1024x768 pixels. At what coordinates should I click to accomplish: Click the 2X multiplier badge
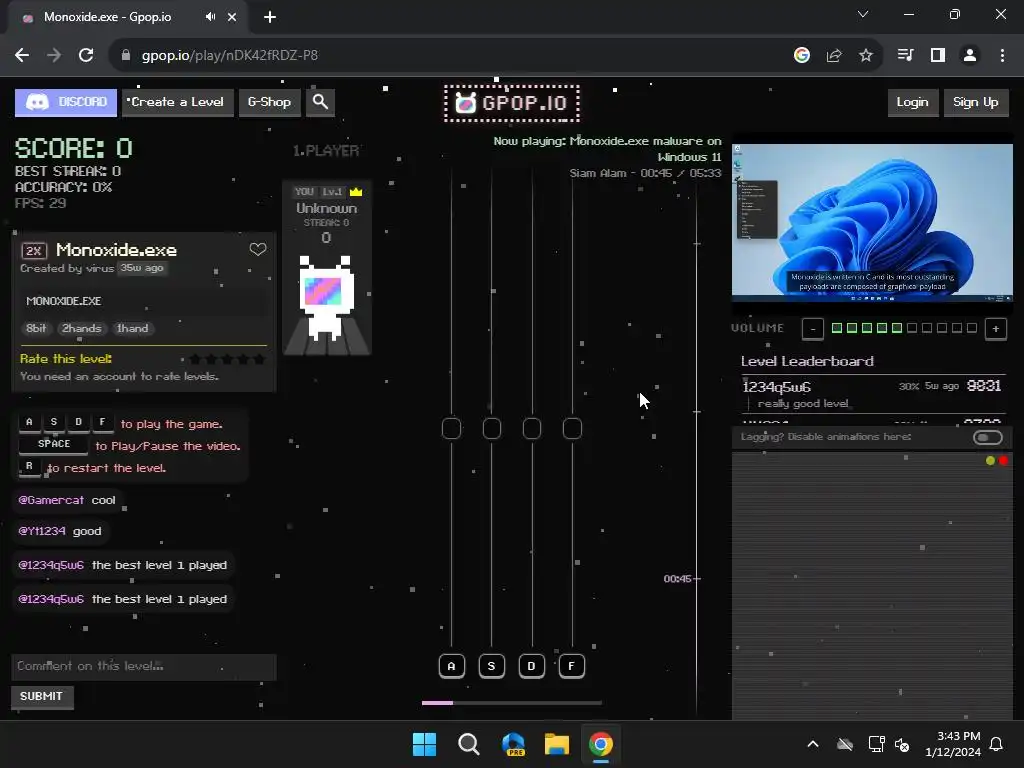tap(34, 251)
